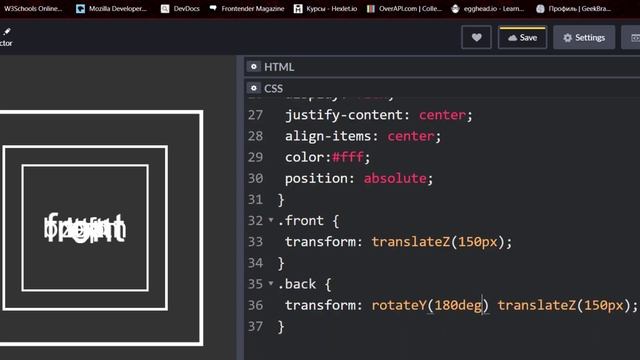The width and height of the screenshot is (640, 360).
Task: Open Профиль GeekBrains bookmark
Action: (573, 9)
